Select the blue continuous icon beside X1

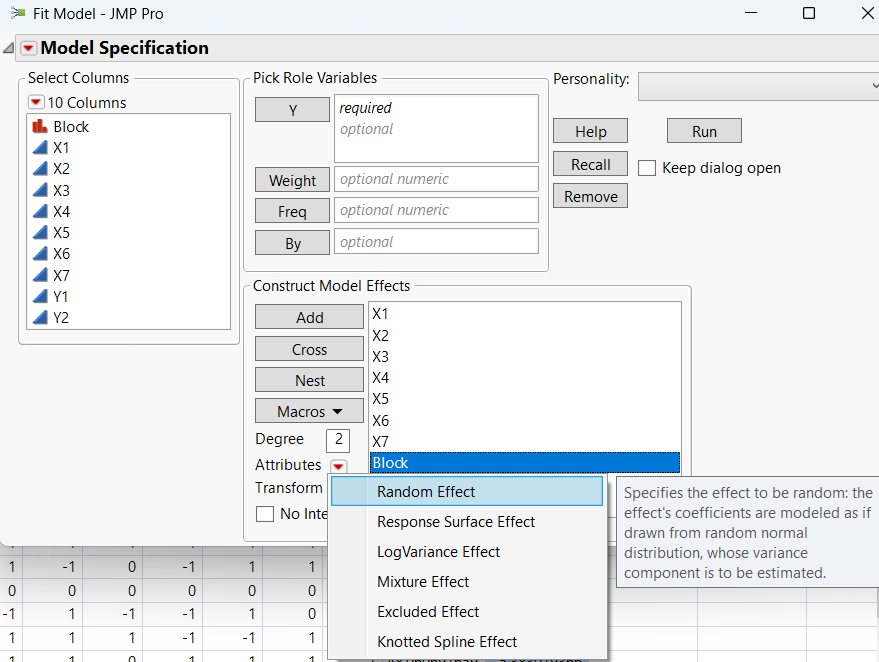[x=40, y=147]
